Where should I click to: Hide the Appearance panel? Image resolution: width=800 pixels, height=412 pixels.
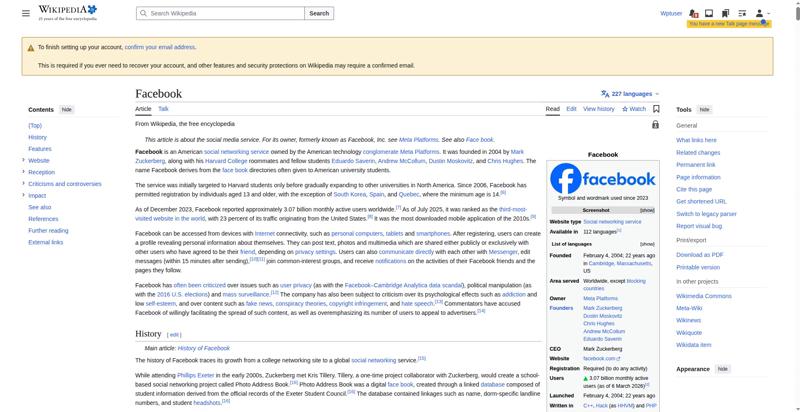(x=722, y=369)
